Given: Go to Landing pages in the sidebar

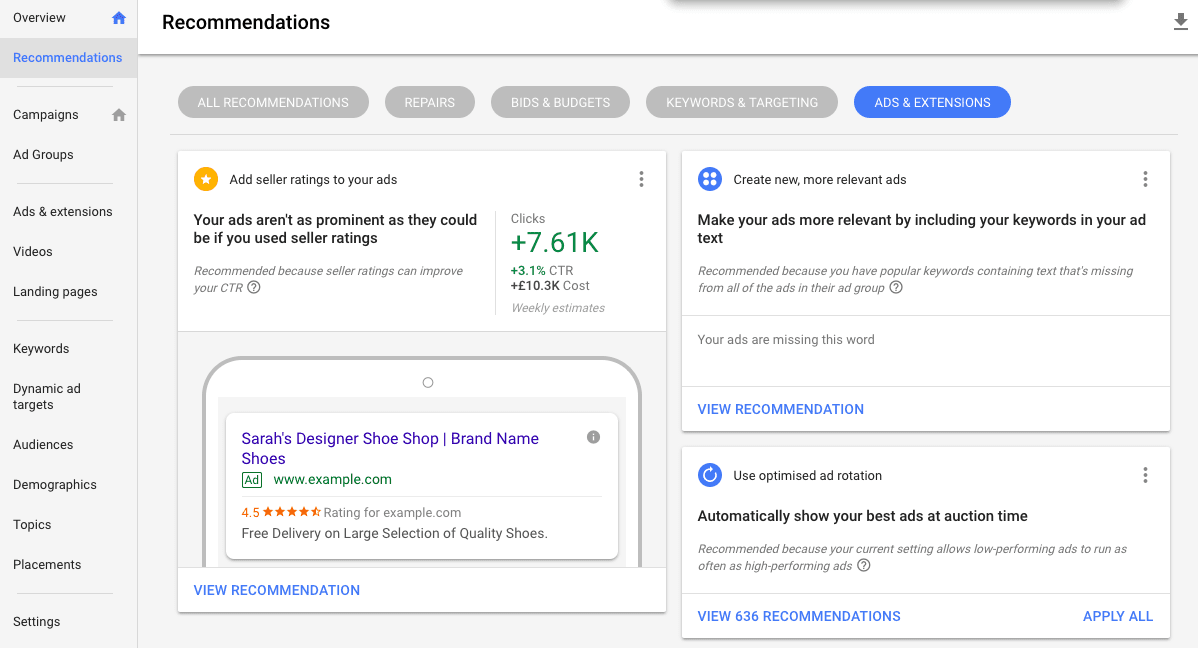Looking at the screenshot, I should (55, 291).
